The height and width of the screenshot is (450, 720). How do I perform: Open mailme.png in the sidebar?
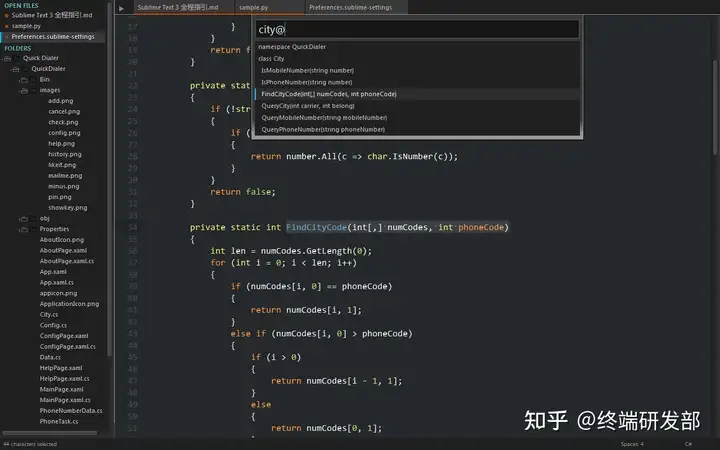tap(65, 176)
